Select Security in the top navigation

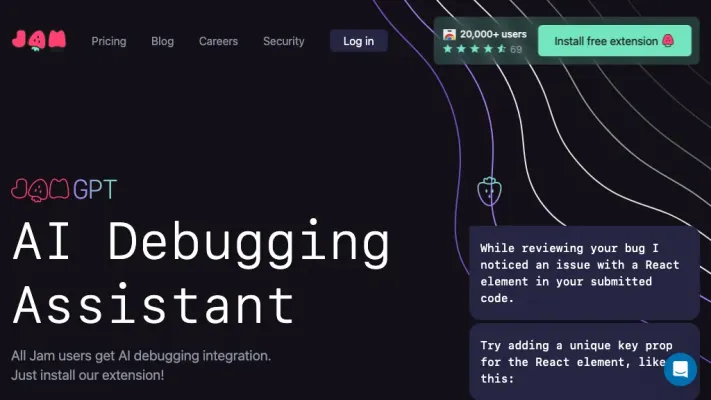[283, 41]
